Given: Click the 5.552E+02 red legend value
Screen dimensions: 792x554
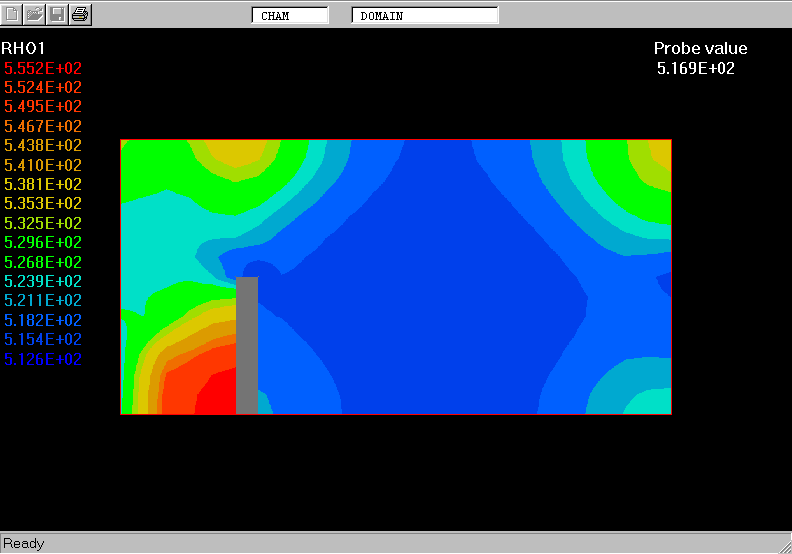Looking at the screenshot, I should pos(43,68).
